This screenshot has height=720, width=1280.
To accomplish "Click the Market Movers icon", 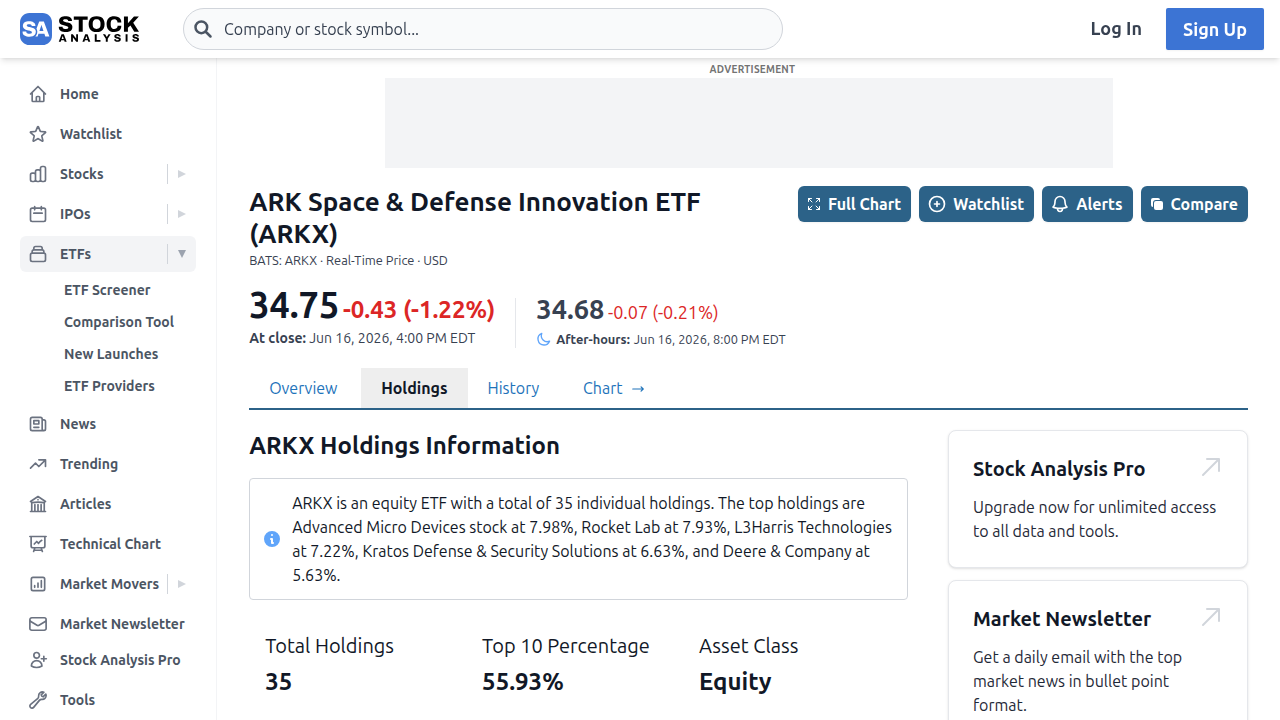I will pos(38,584).
